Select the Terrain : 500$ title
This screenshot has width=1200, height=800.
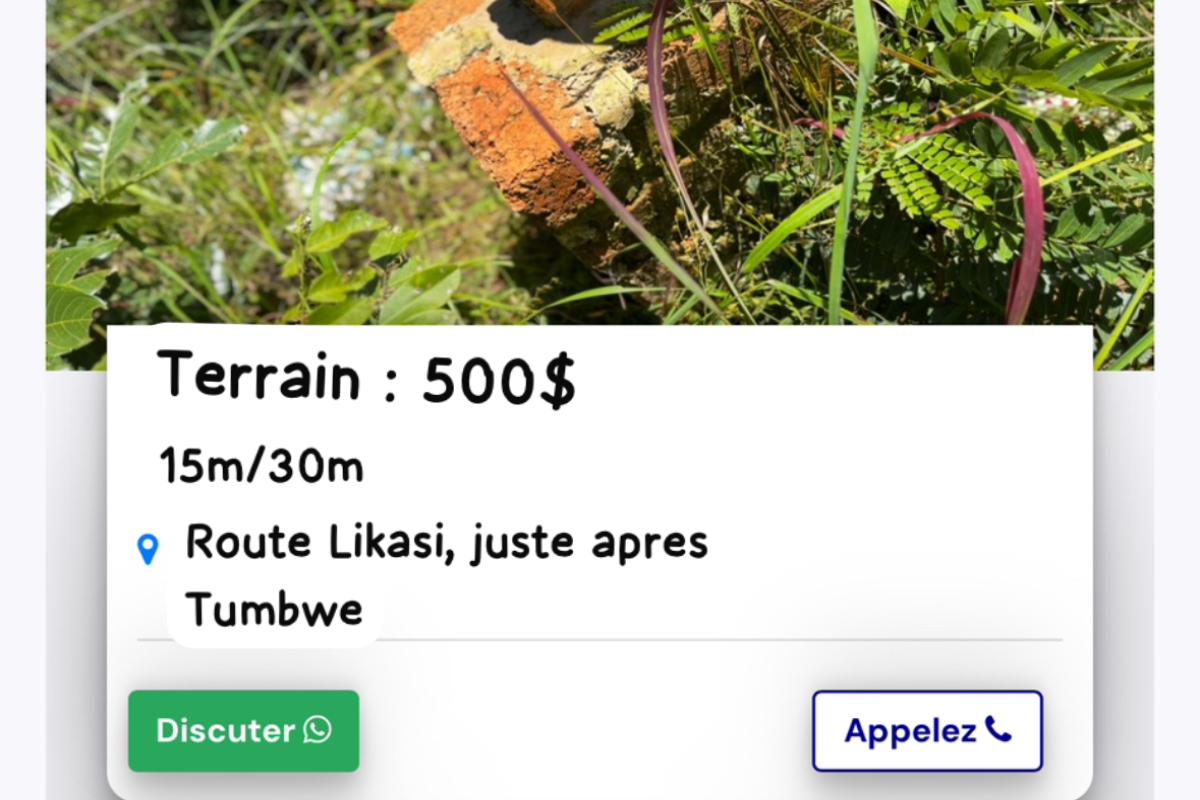pos(367,378)
